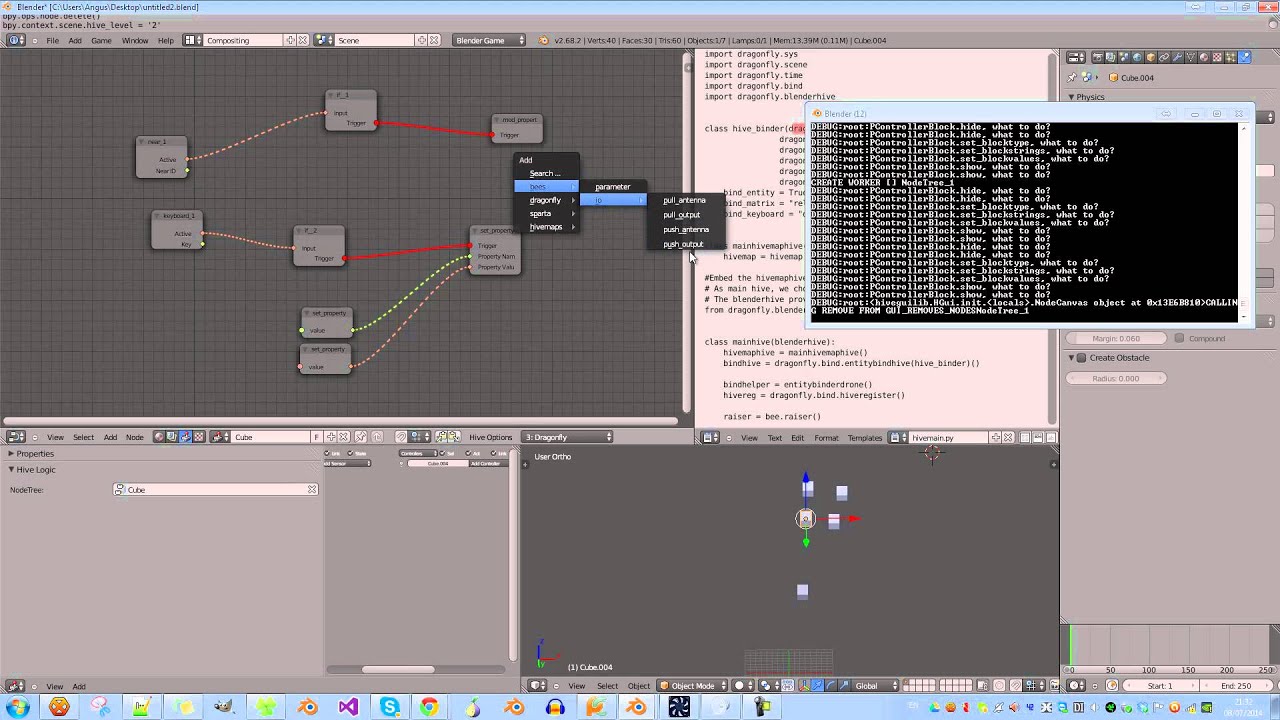1280x720 pixels.
Task: Click the copy nodes clipboard icon
Action: click(x=441, y=437)
